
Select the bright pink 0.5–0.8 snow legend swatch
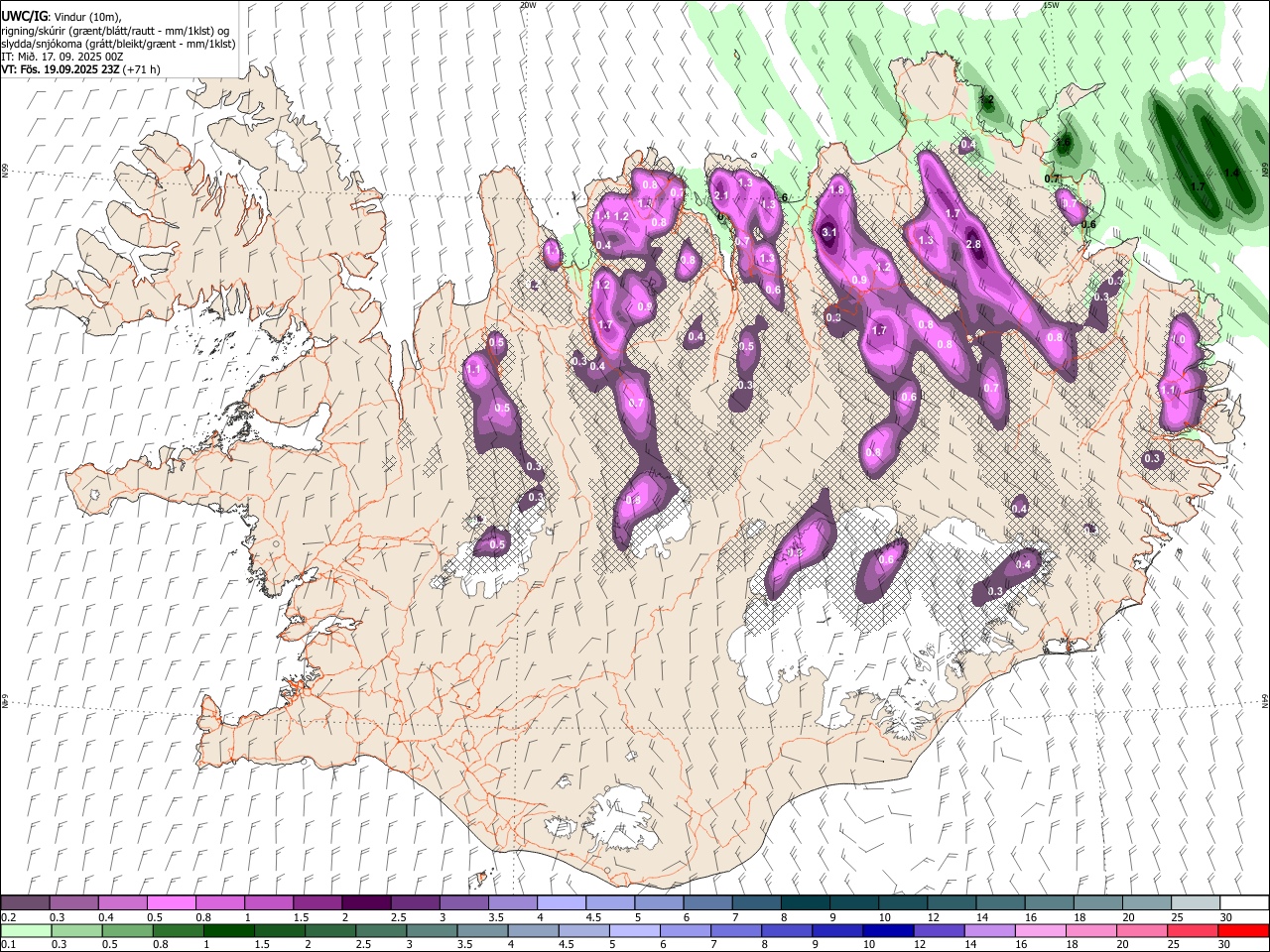(x=171, y=902)
